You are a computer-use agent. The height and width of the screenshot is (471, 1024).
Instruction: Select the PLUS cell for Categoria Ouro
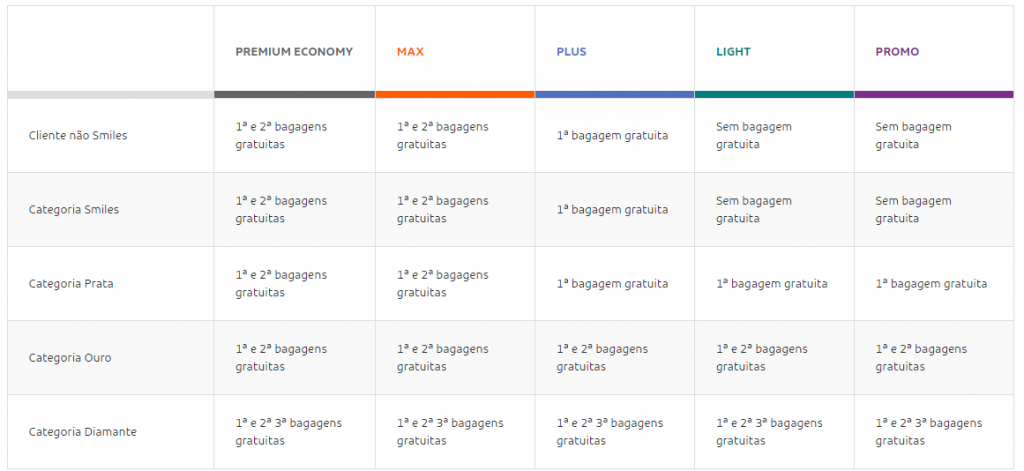pyautogui.click(x=602, y=358)
